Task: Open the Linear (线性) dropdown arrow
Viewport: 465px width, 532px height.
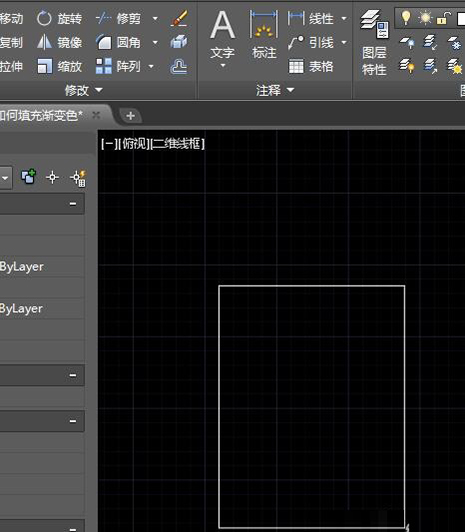Action: (x=344, y=18)
